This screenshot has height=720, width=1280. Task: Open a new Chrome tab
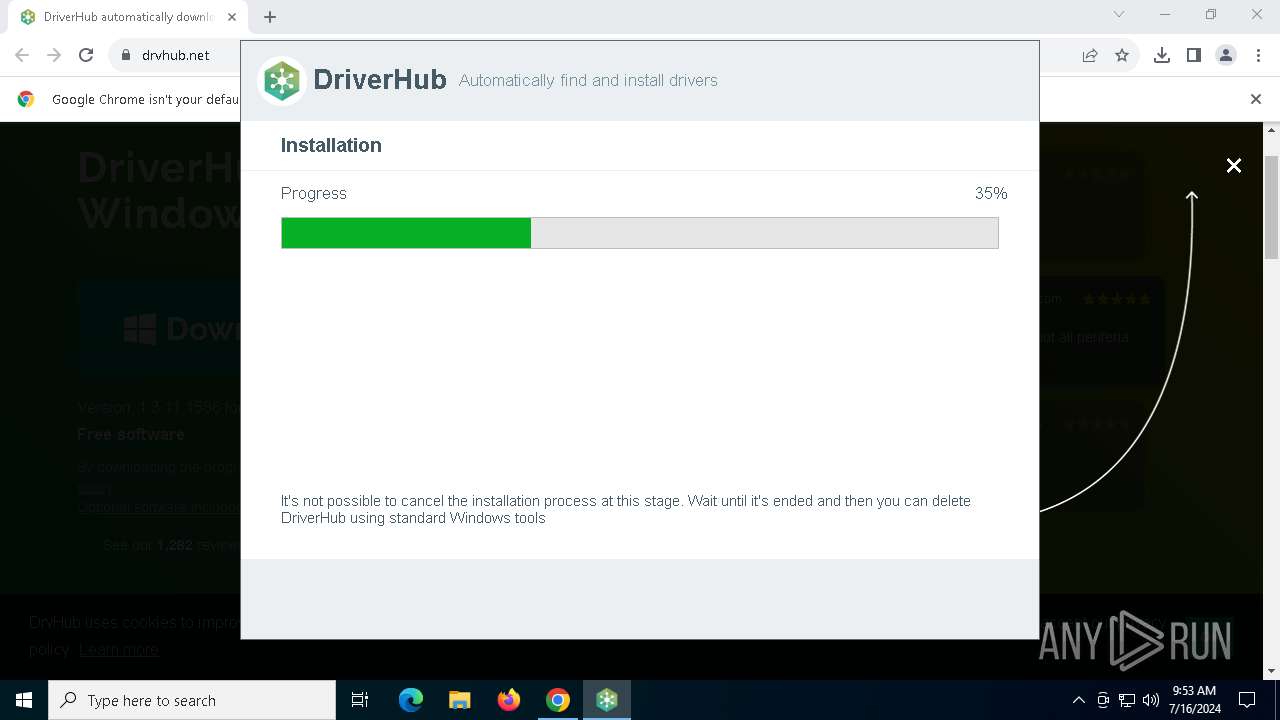[270, 16]
